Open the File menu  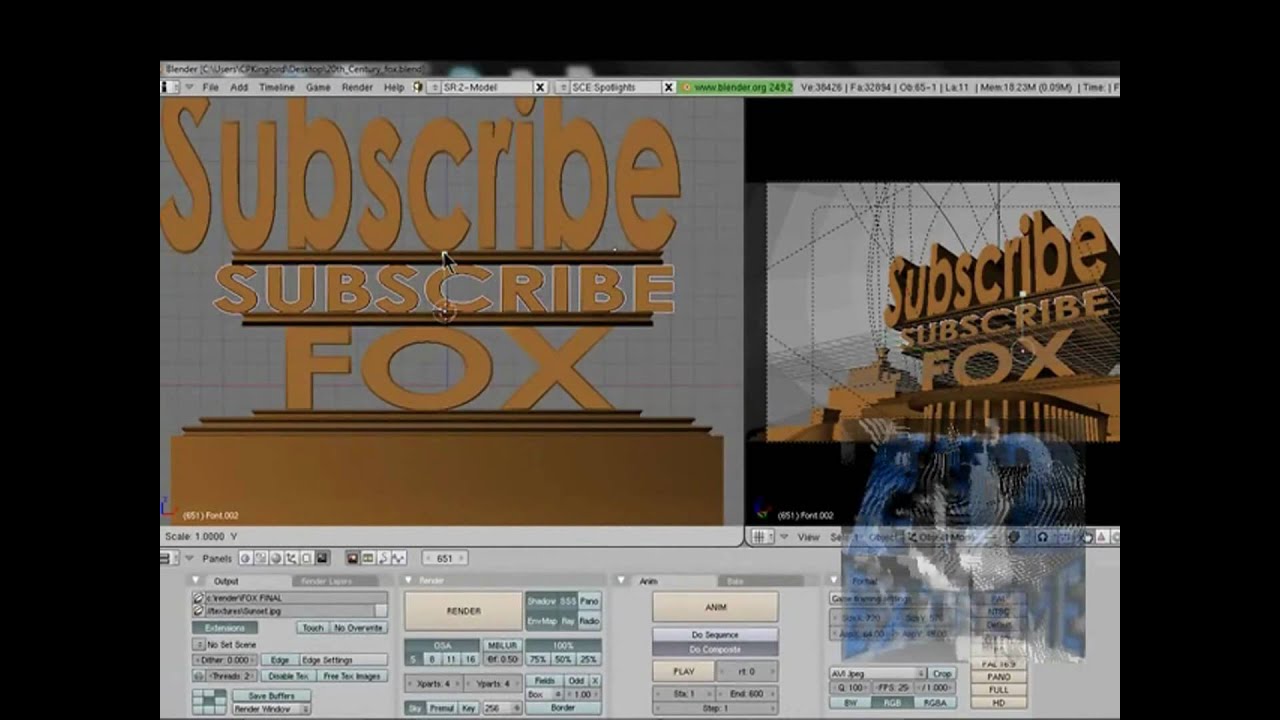click(211, 88)
